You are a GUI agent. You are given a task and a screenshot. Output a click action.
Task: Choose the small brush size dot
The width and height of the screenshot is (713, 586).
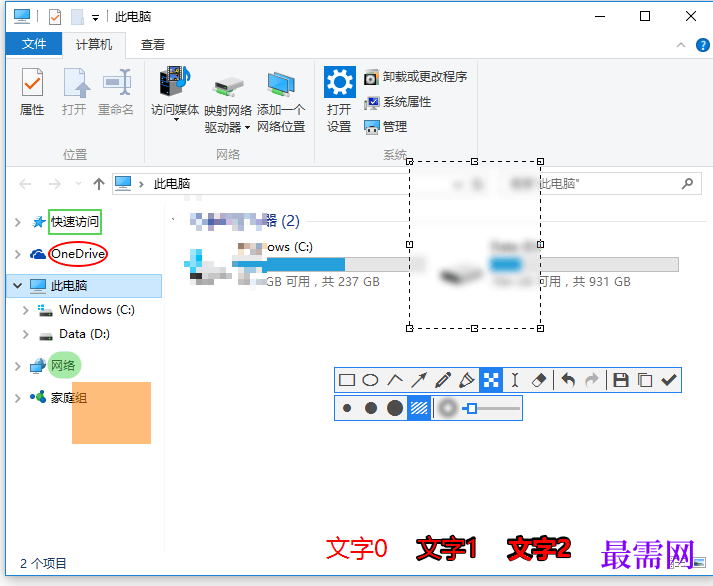coord(347,408)
